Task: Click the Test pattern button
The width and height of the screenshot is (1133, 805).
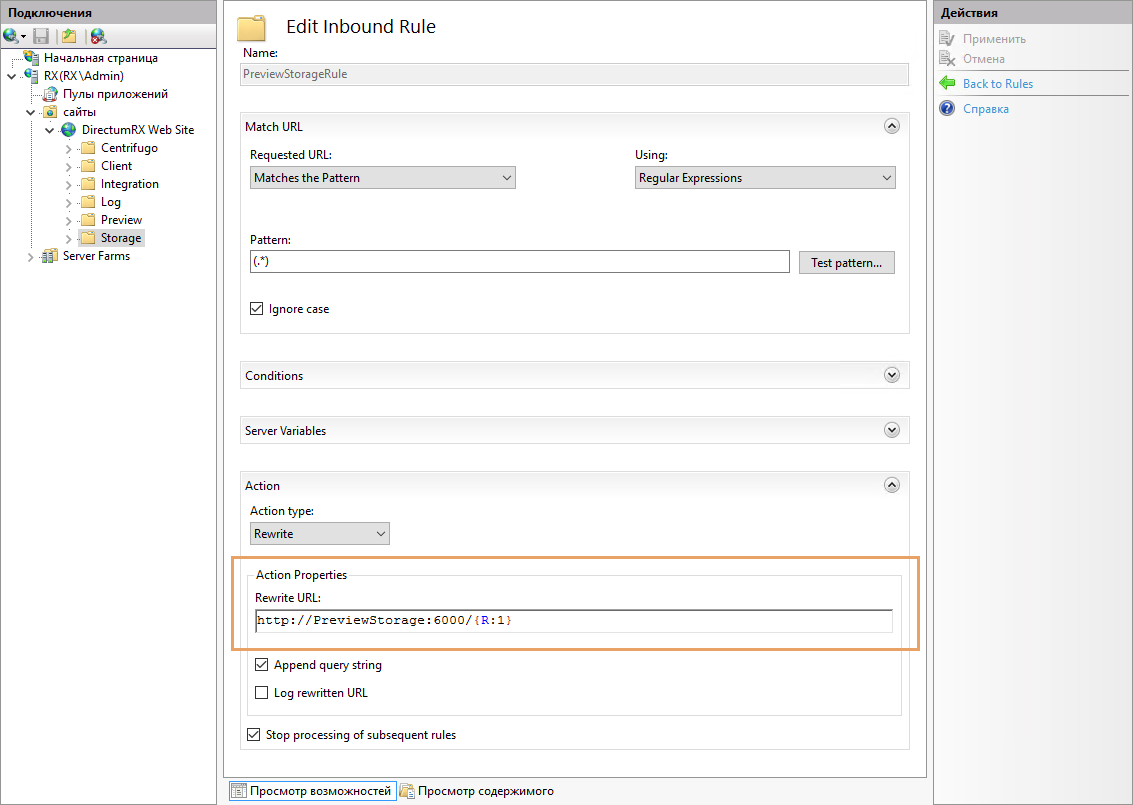Action: (846, 263)
